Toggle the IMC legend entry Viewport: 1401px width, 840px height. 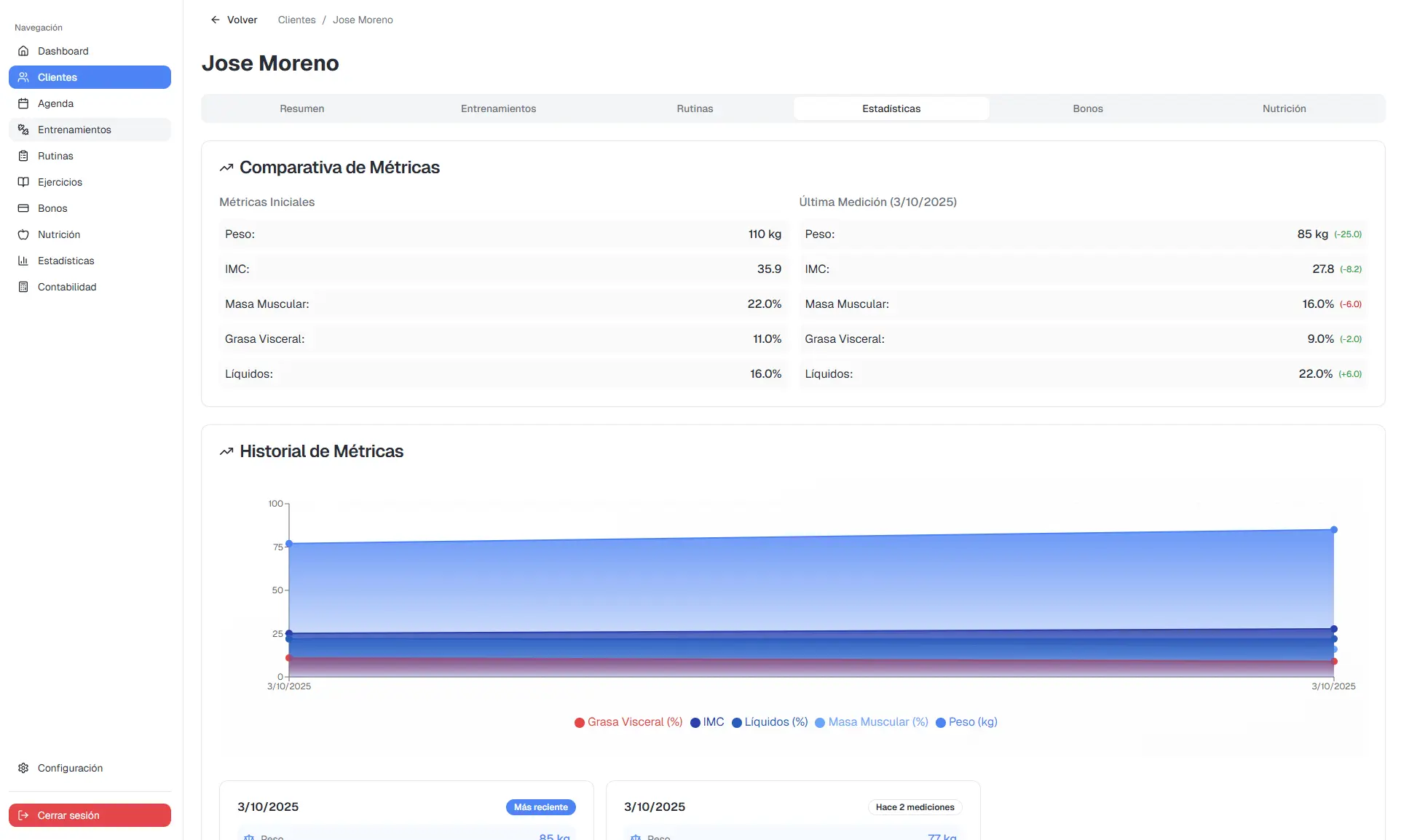coord(707,722)
